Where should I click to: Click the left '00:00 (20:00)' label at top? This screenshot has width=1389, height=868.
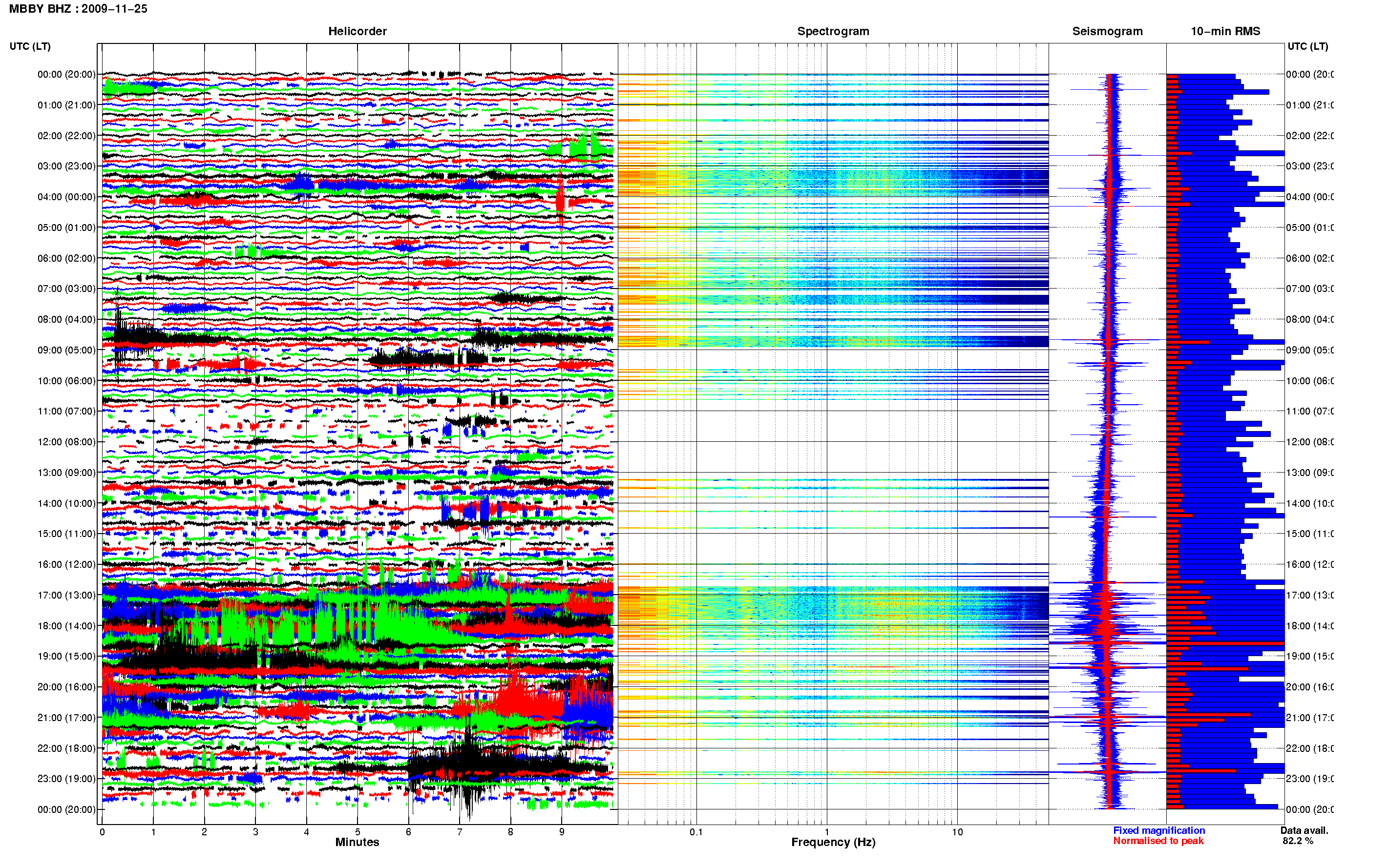tap(66, 74)
